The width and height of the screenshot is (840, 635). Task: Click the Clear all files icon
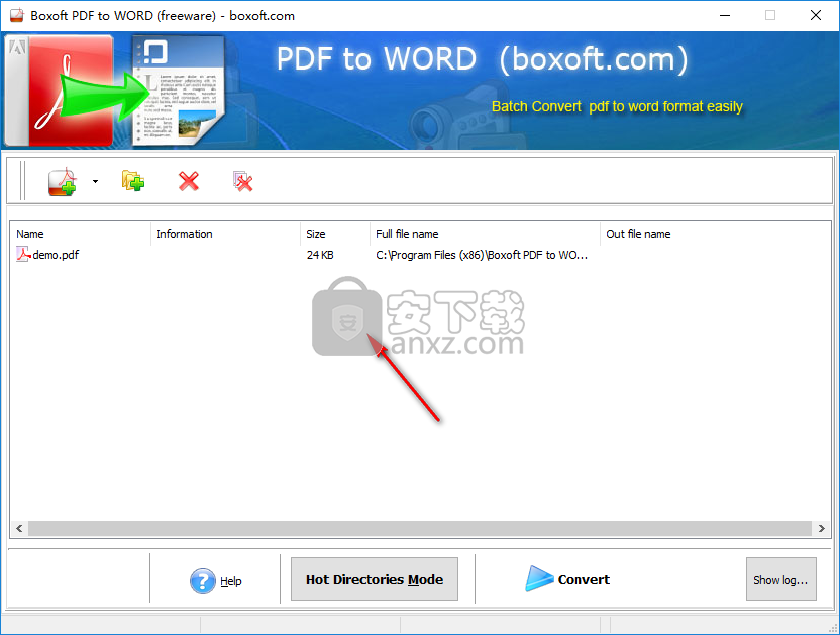pos(243,181)
